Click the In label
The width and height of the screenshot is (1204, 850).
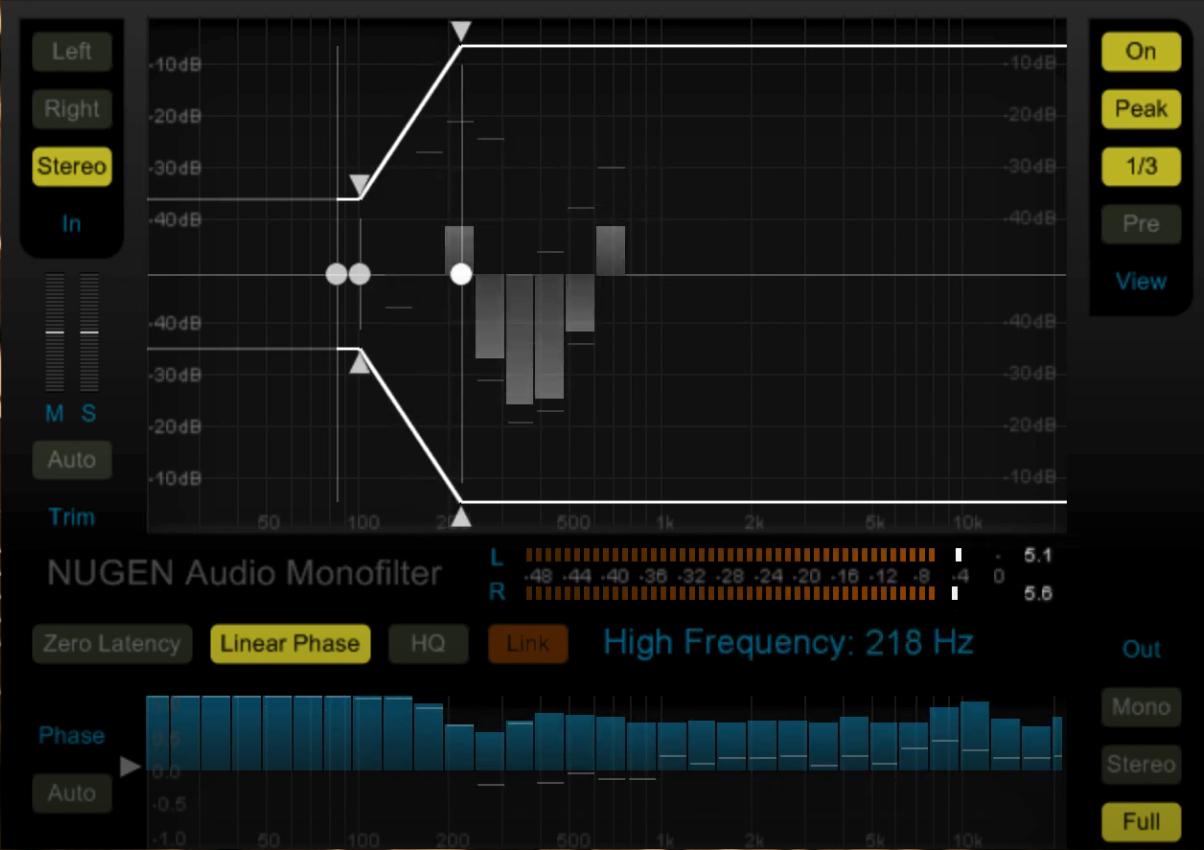[x=71, y=224]
